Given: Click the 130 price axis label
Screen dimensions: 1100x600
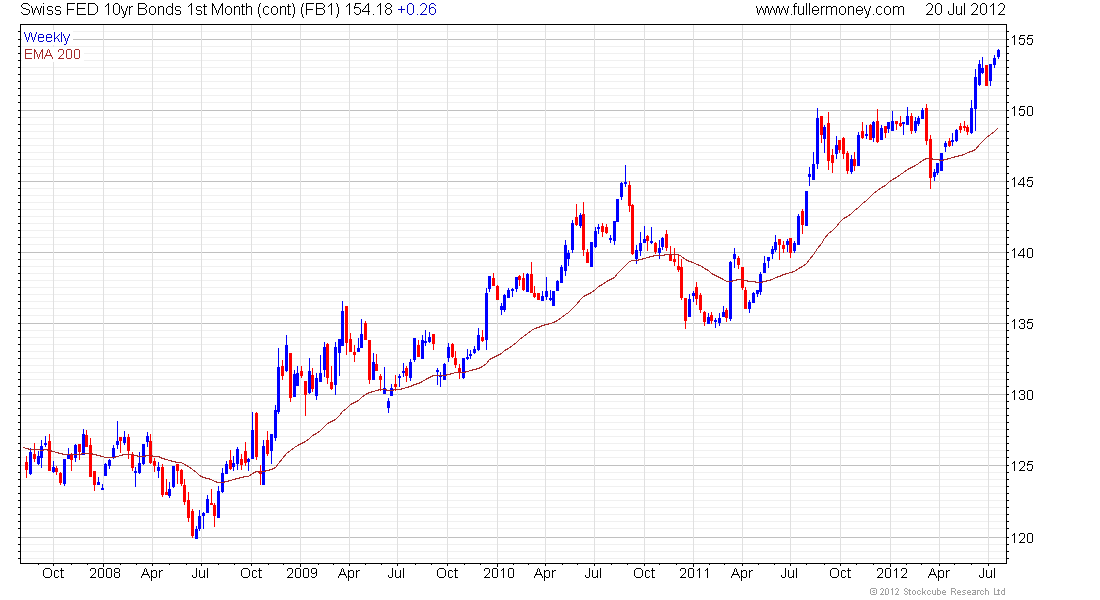Looking at the screenshot, I should tap(1023, 394).
